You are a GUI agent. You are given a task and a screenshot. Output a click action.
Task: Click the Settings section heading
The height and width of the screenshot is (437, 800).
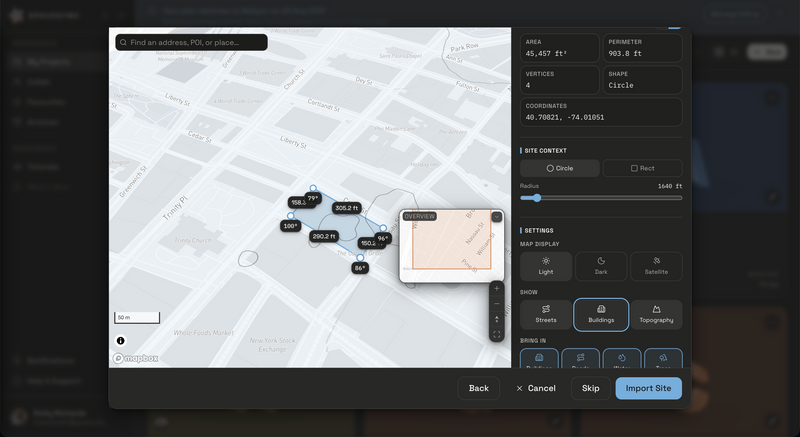(x=539, y=230)
